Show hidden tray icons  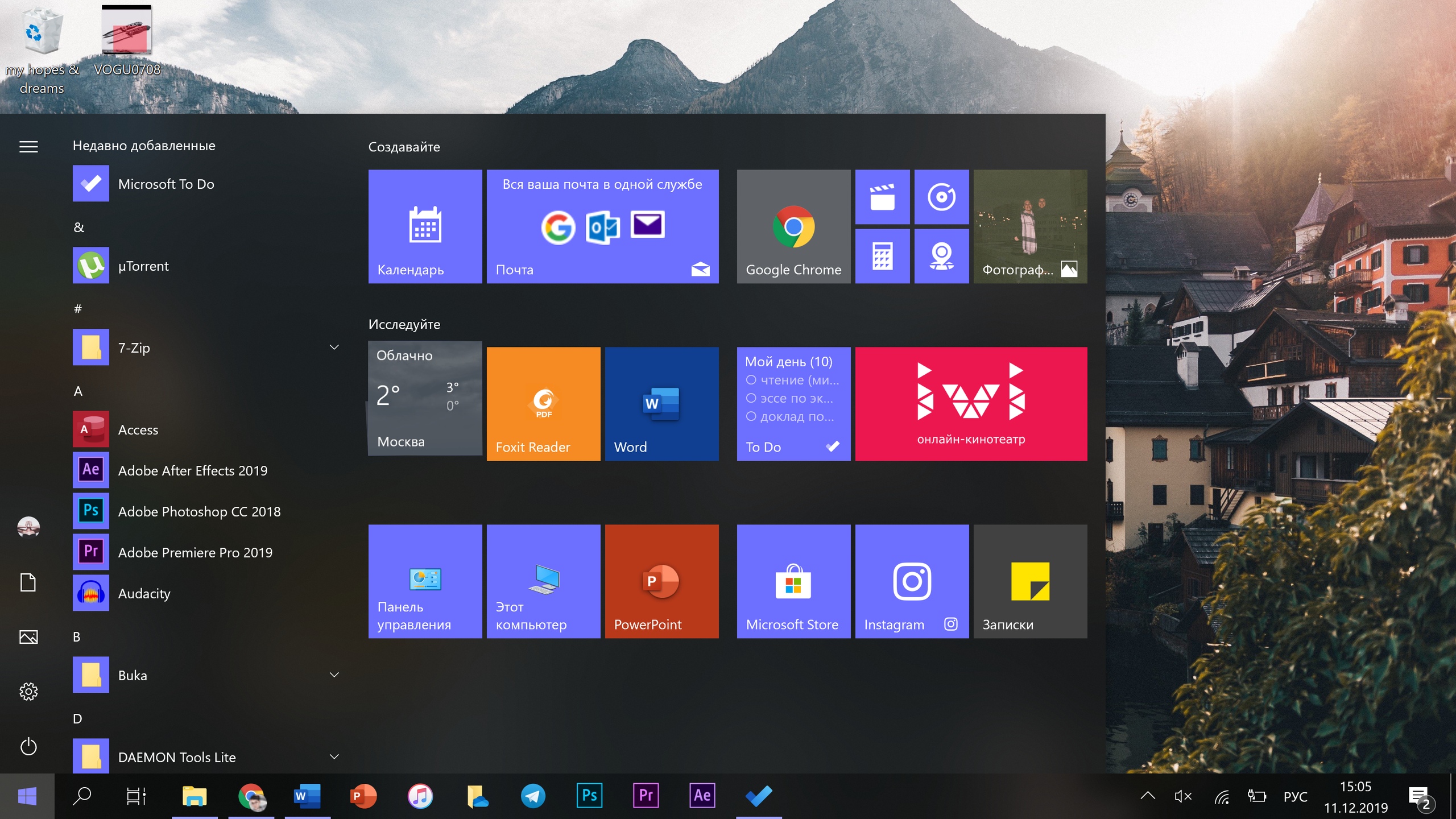(1148, 796)
